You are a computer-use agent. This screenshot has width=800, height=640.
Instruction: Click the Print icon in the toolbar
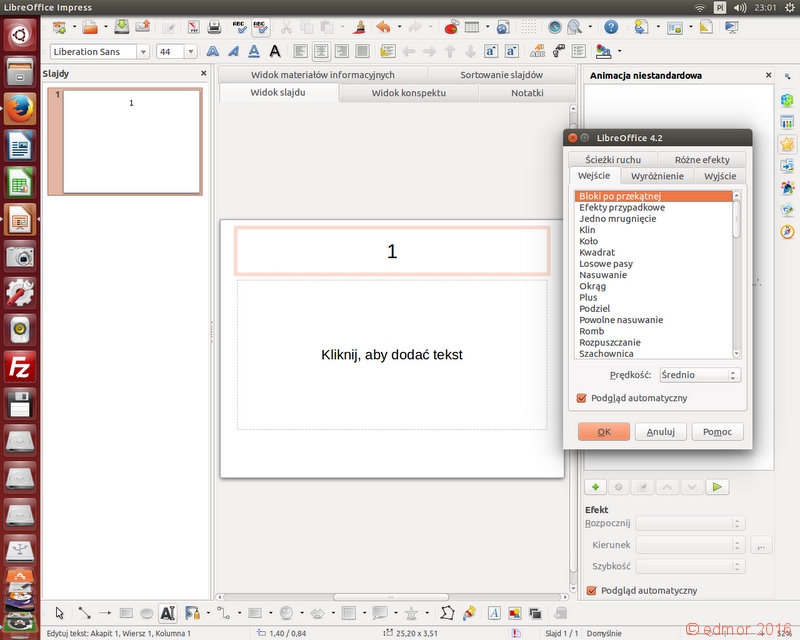click(x=214, y=27)
